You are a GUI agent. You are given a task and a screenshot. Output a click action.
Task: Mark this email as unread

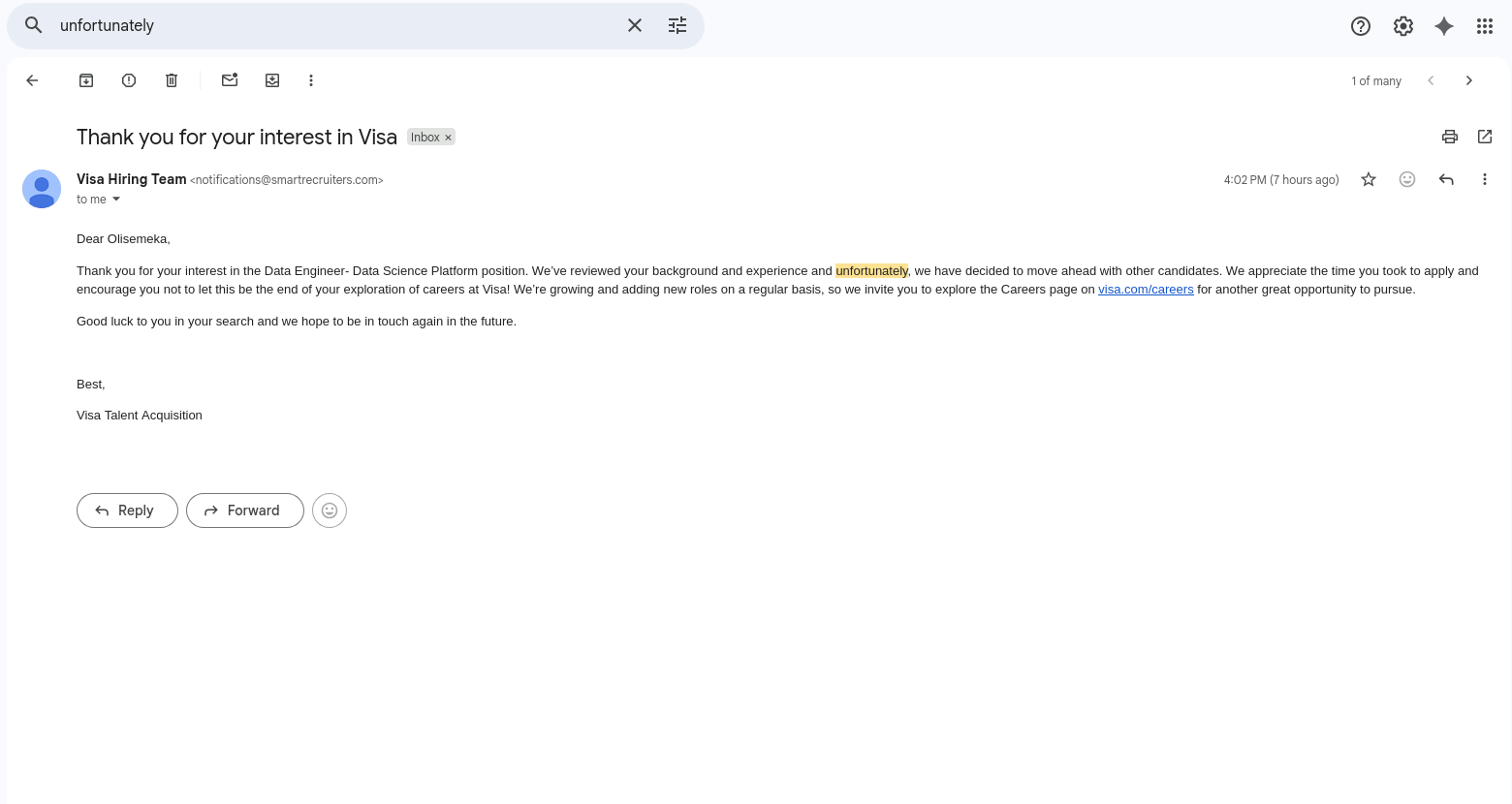230,80
